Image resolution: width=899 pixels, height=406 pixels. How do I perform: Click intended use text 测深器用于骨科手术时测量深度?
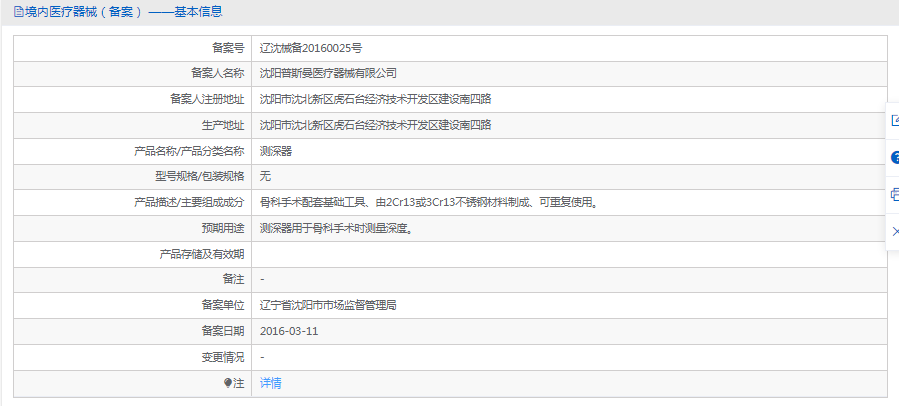coord(337,228)
